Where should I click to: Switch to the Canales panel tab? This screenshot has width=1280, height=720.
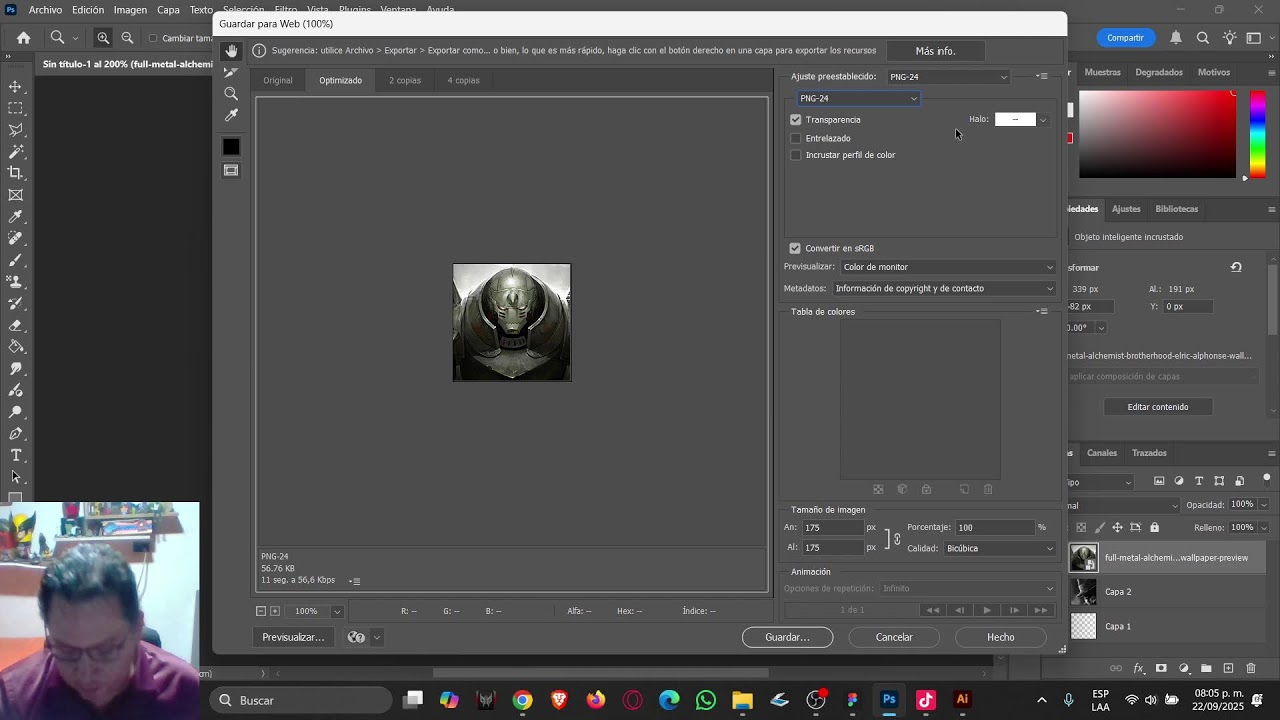[x=1102, y=453]
